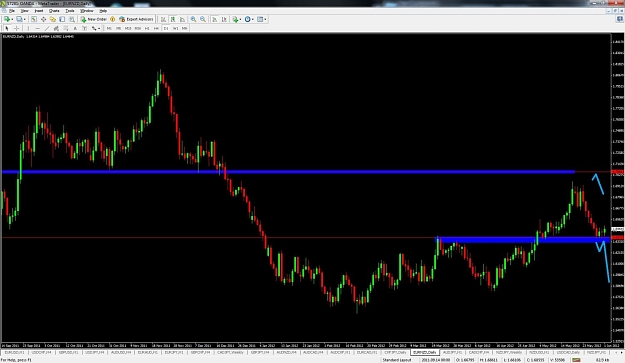
Task: Open the Insert menu
Action: (39, 11)
